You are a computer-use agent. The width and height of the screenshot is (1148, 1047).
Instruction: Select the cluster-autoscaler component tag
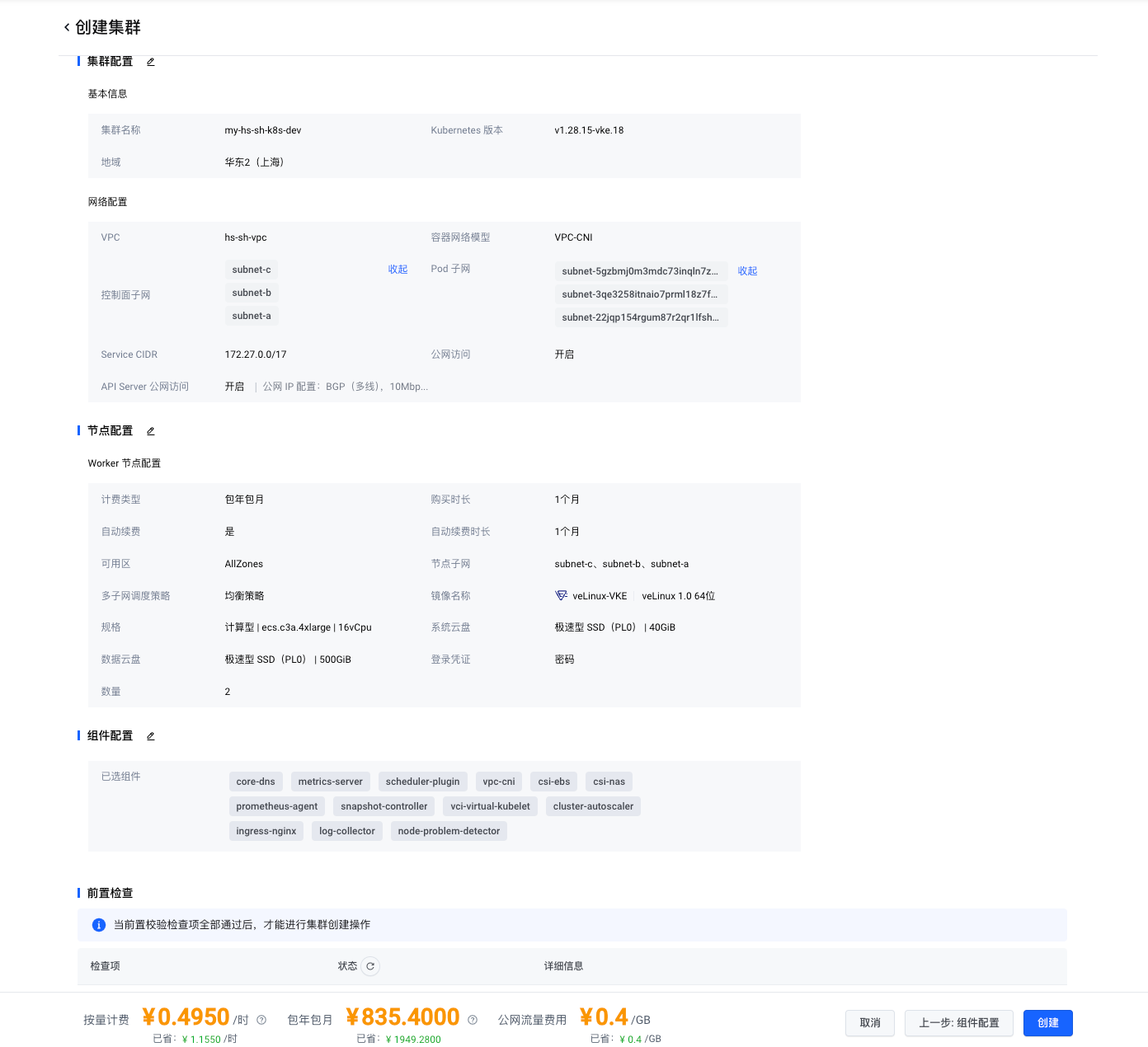pos(593,806)
